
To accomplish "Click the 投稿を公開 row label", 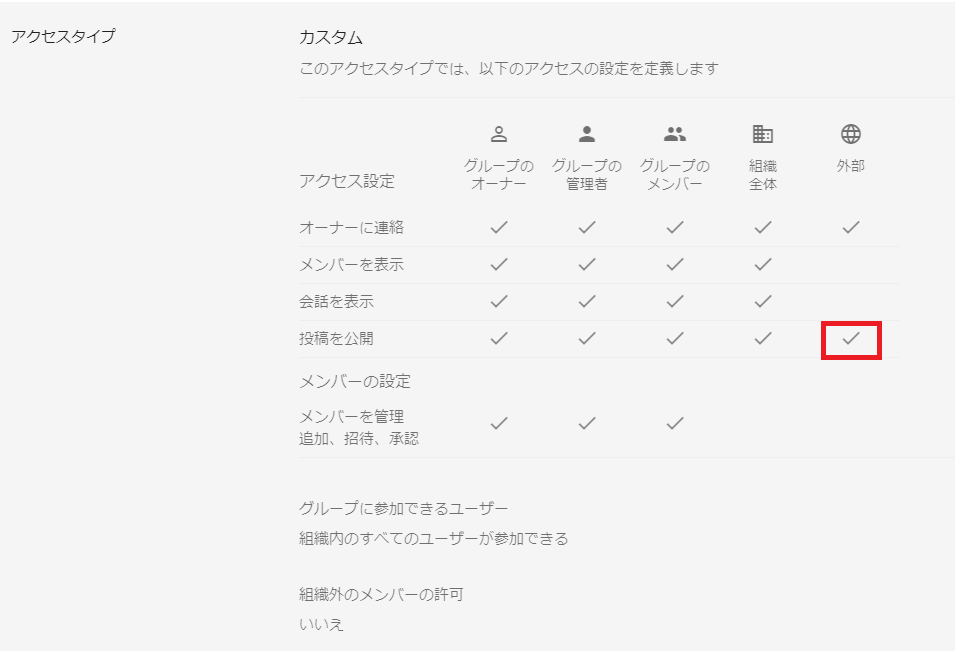I will tap(336, 339).
